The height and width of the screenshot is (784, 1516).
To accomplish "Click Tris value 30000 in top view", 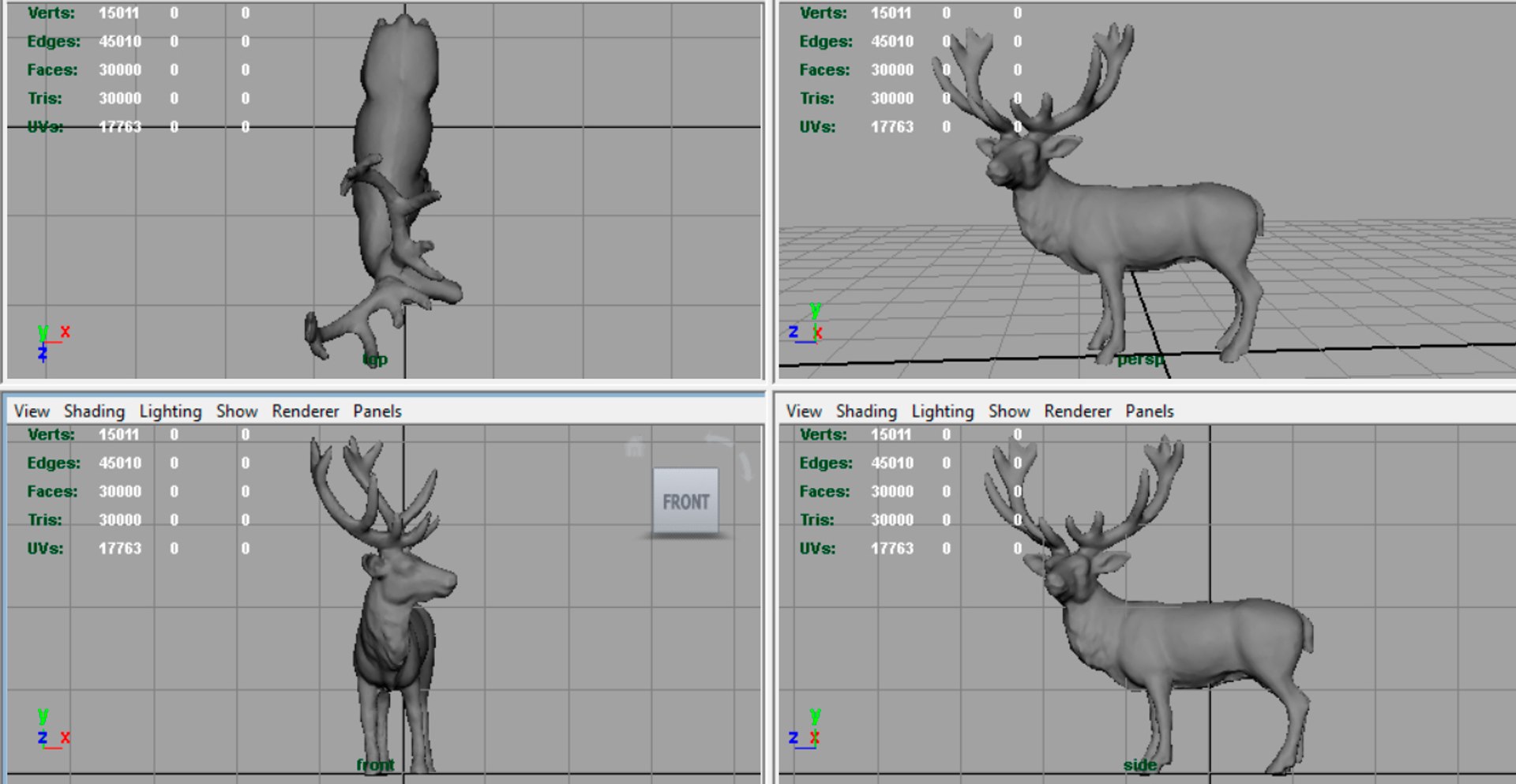I will (x=120, y=99).
